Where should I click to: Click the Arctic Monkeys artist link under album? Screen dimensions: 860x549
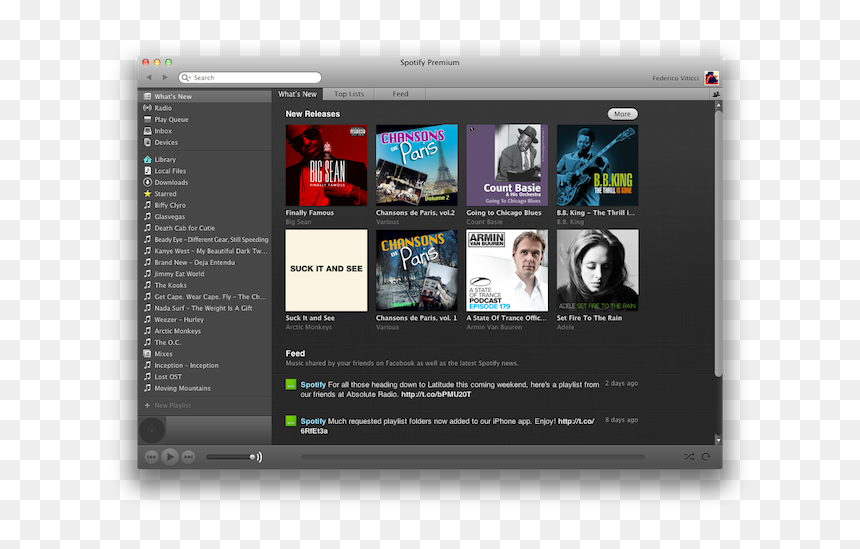(309, 327)
